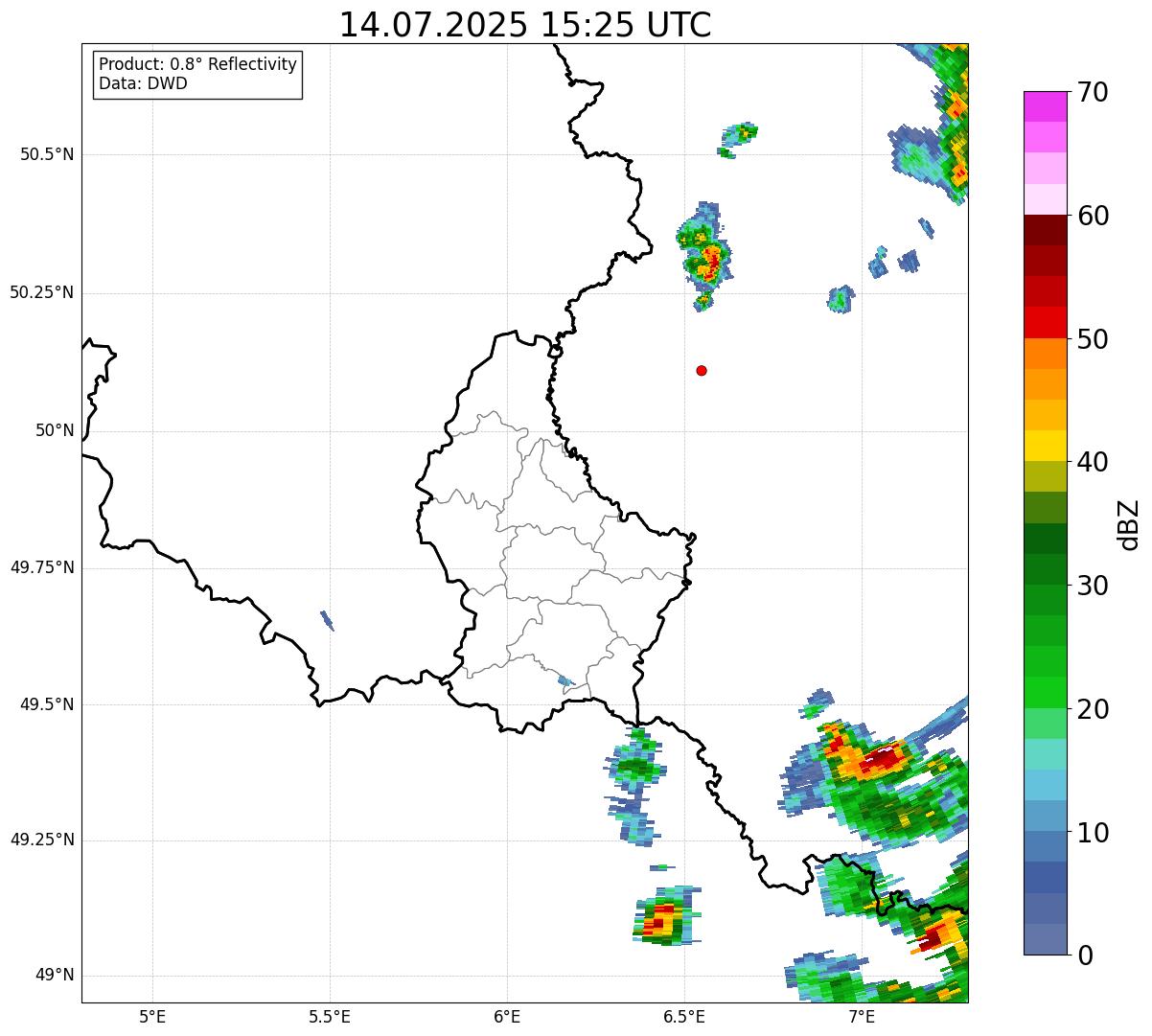Click the colorbar tick label 20
The height and width of the screenshot is (1036, 1152).
coord(1092,709)
